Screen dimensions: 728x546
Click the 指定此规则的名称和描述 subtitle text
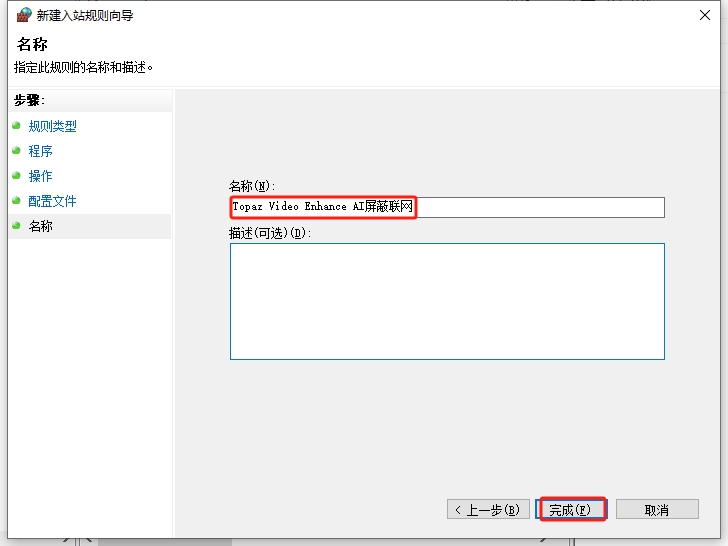coord(84,67)
